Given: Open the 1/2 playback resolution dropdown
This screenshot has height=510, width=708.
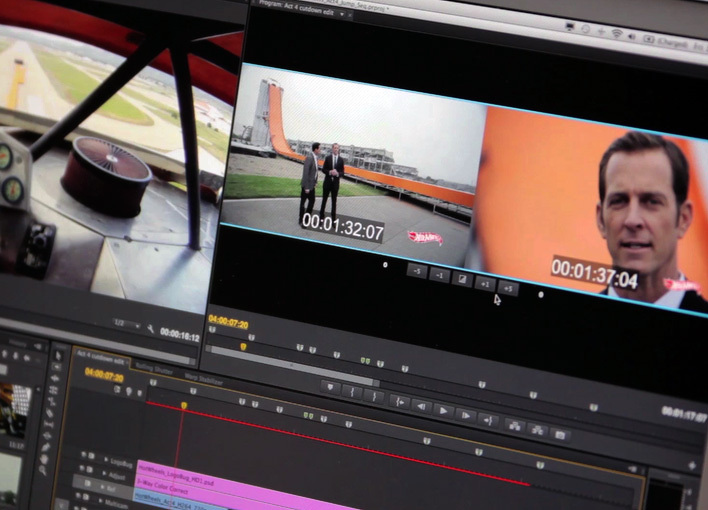Looking at the screenshot, I should [126, 324].
